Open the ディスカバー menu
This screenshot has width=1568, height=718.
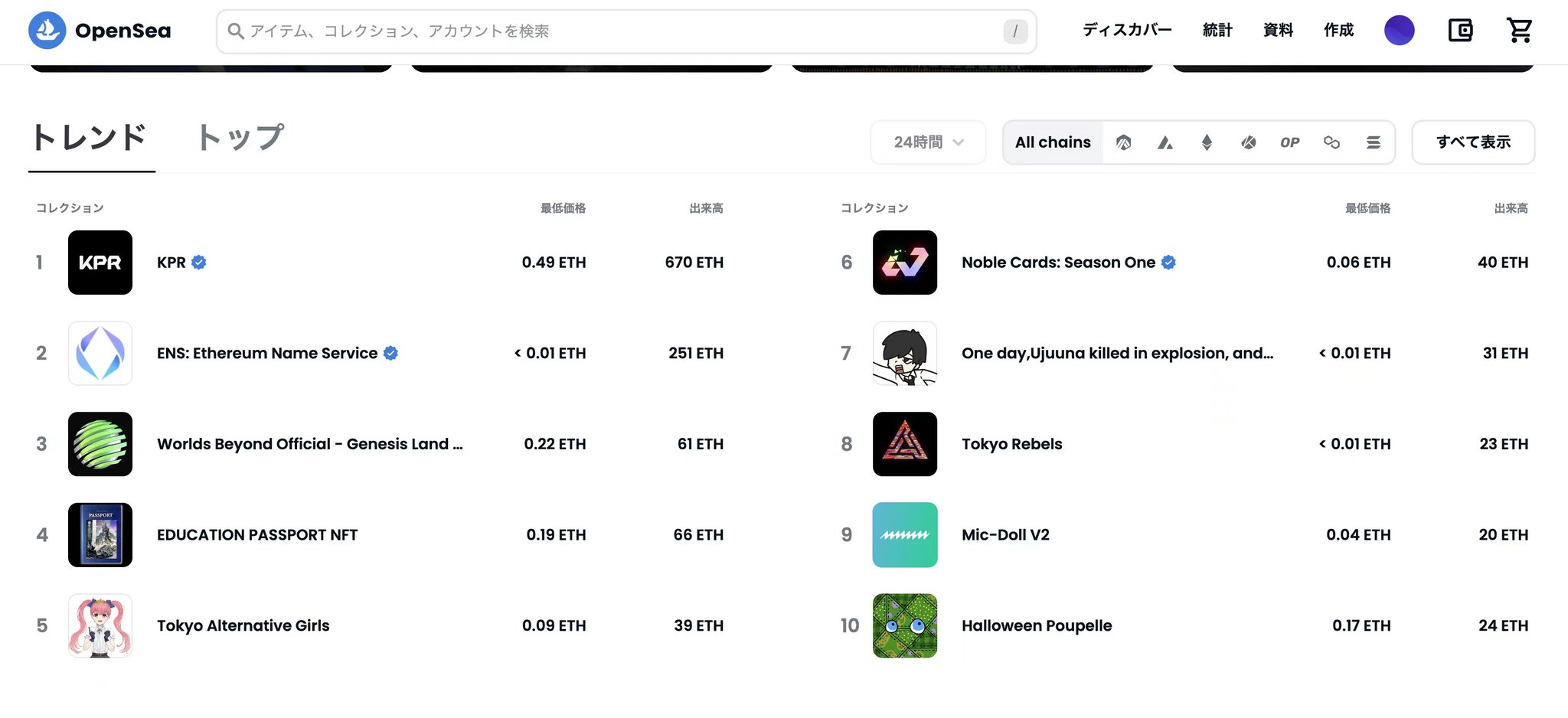point(1127,31)
